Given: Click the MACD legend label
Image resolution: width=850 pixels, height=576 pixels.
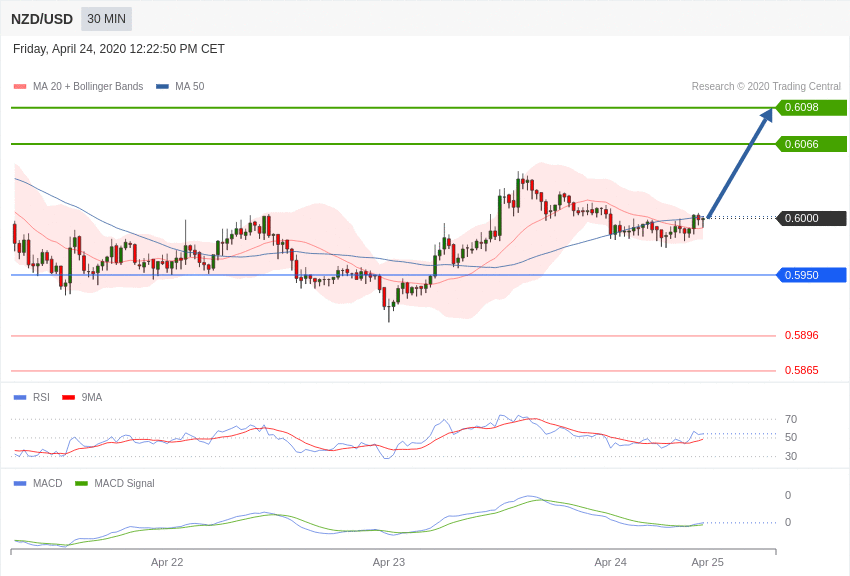Looking at the screenshot, I should point(48,483).
